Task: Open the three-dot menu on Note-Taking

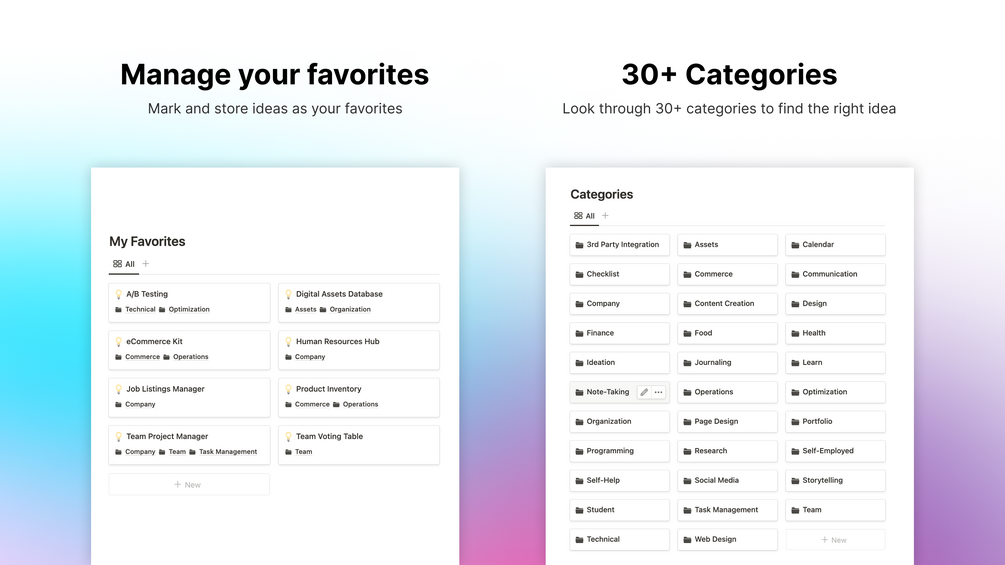Action: click(658, 392)
